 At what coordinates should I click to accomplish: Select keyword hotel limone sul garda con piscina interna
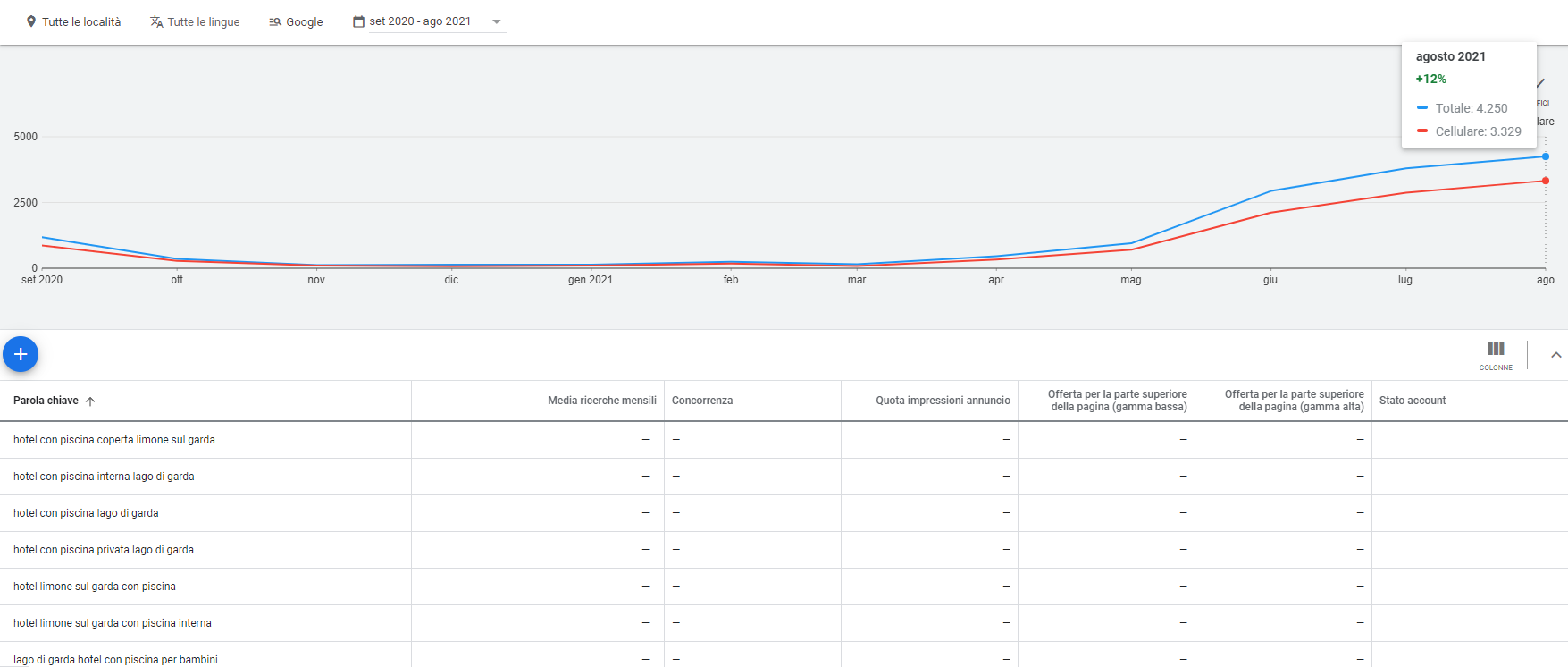pos(113,623)
